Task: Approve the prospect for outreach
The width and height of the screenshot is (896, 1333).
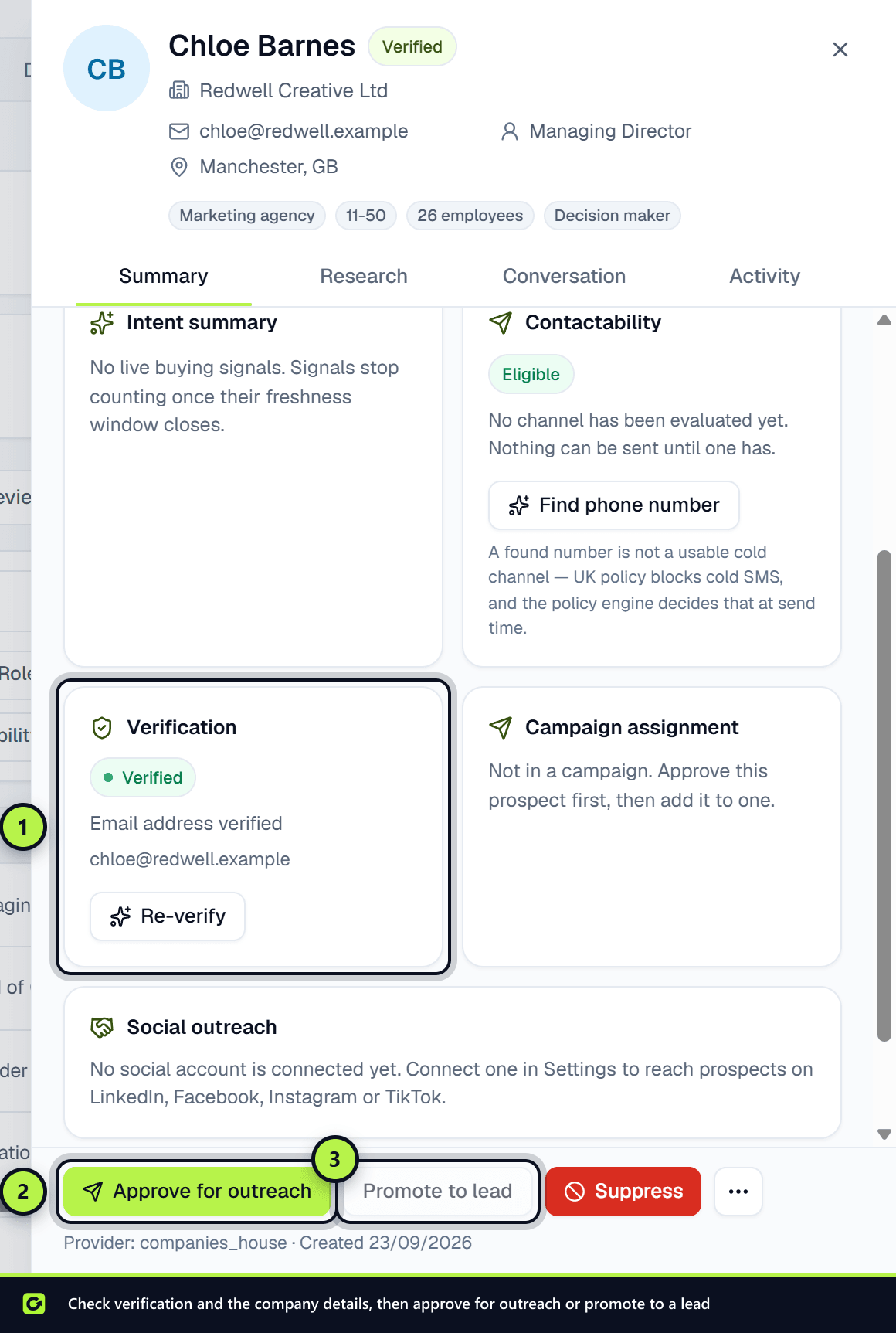Action: tap(196, 1191)
